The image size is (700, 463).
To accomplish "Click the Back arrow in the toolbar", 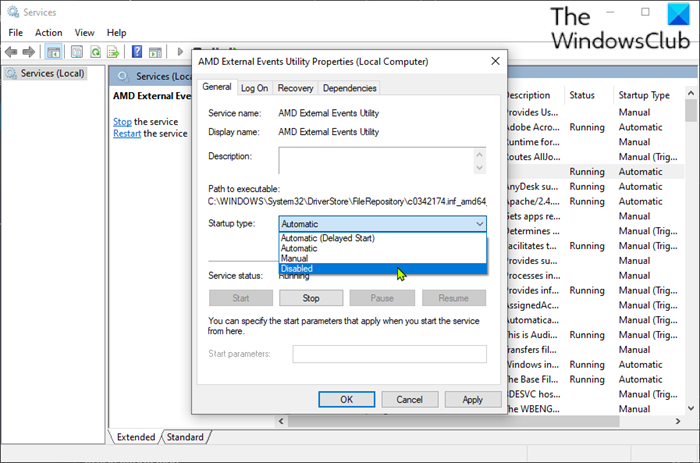I will click(x=11, y=52).
